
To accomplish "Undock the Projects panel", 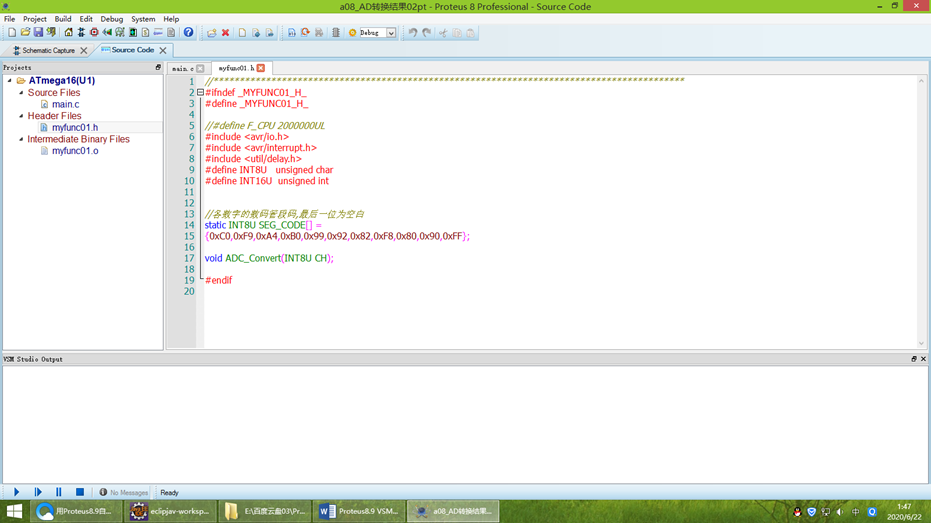I will (x=158, y=68).
